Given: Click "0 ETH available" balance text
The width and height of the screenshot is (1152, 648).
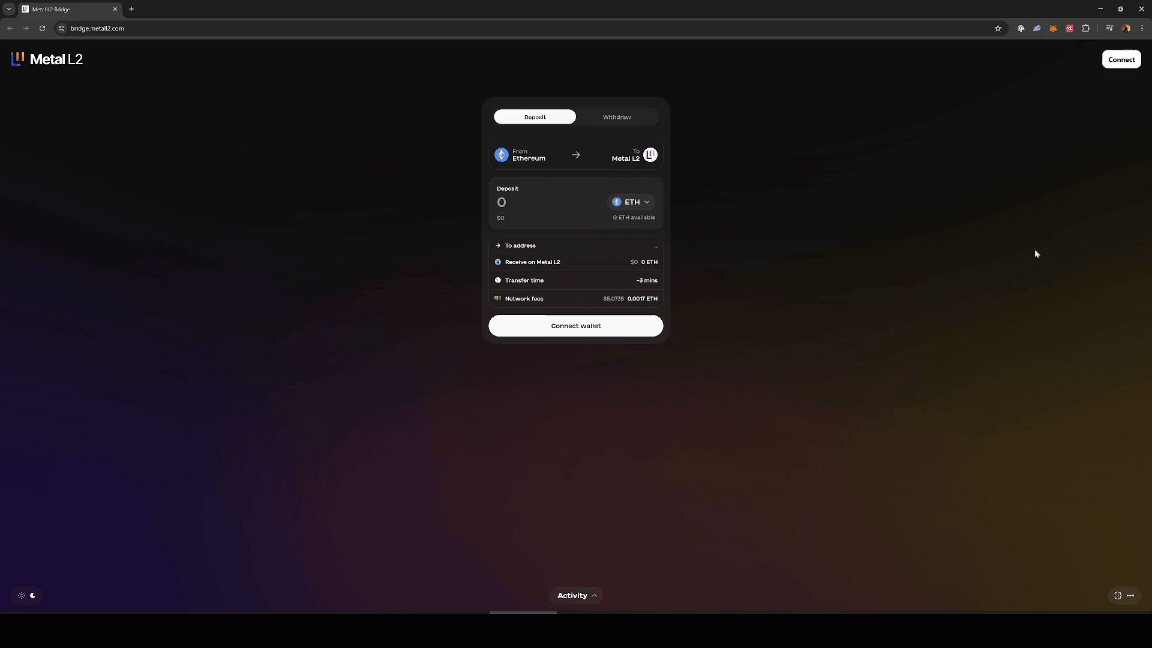Looking at the screenshot, I should [x=633, y=217].
